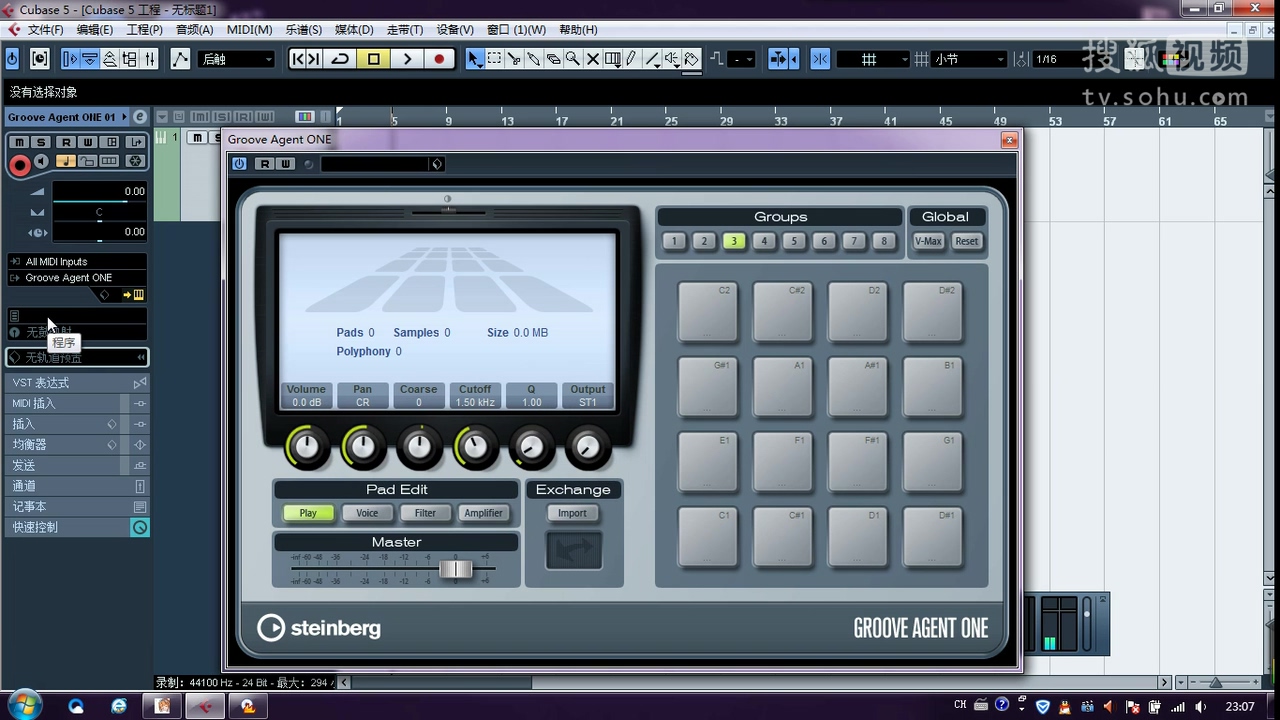The height and width of the screenshot is (720, 1280).
Task: Click the Import button under Exchange
Action: (x=572, y=512)
